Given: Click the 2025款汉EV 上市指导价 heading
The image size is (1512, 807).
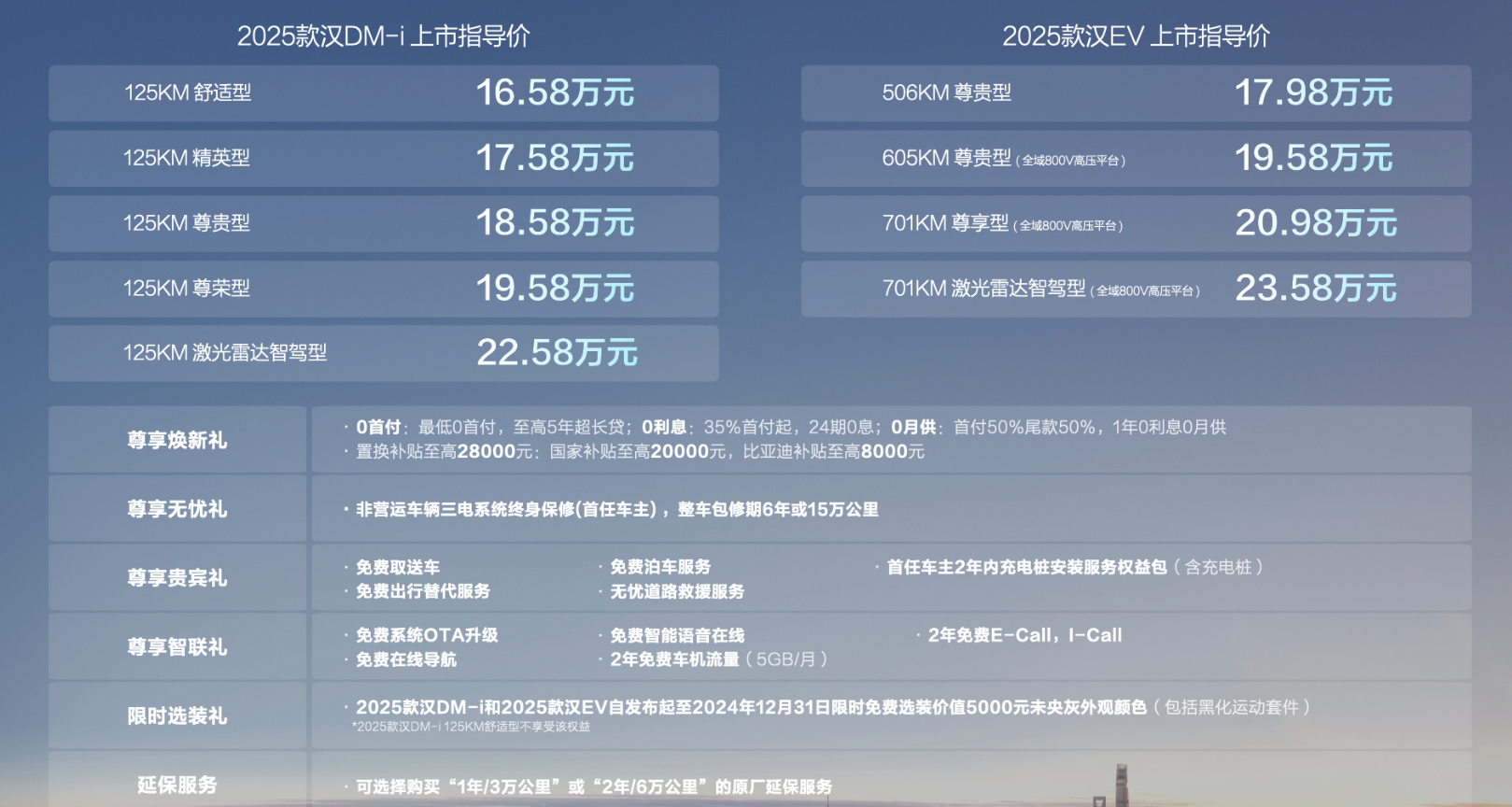Looking at the screenshot, I should click(x=1135, y=36).
